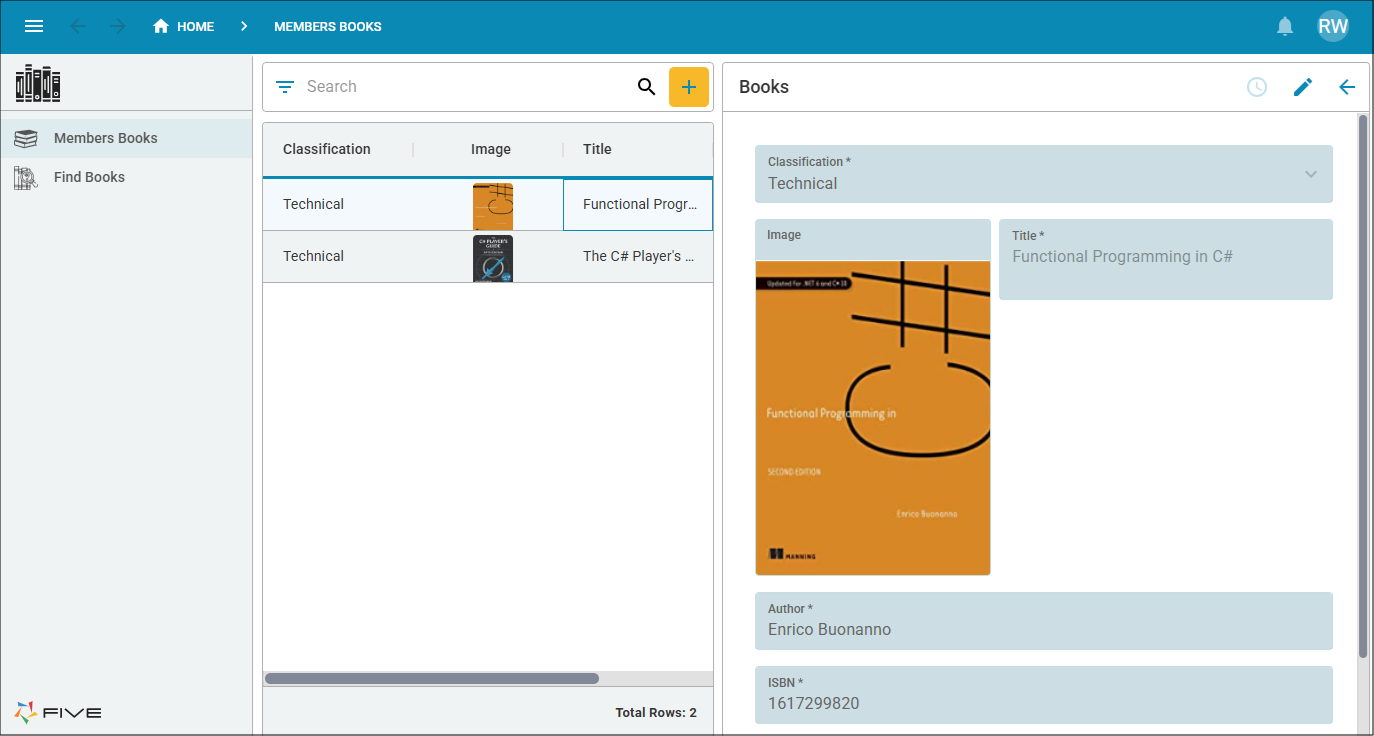Focus the Search input field
Screen dimensions: 1374x736
click(x=466, y=87)
